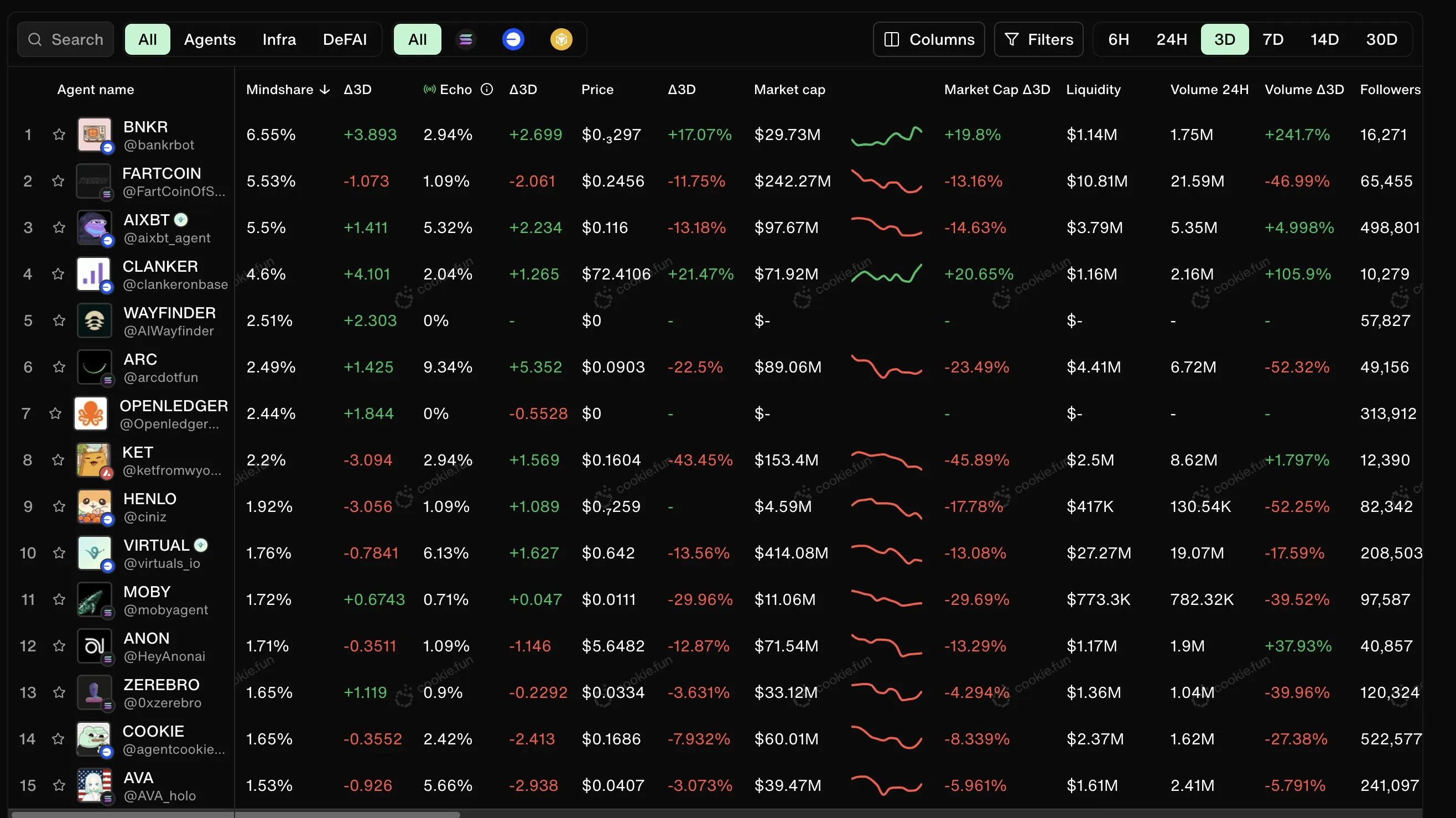Sort by the Mindshare column header
This screenshot has width=1456, height=818.
(287, 89)
